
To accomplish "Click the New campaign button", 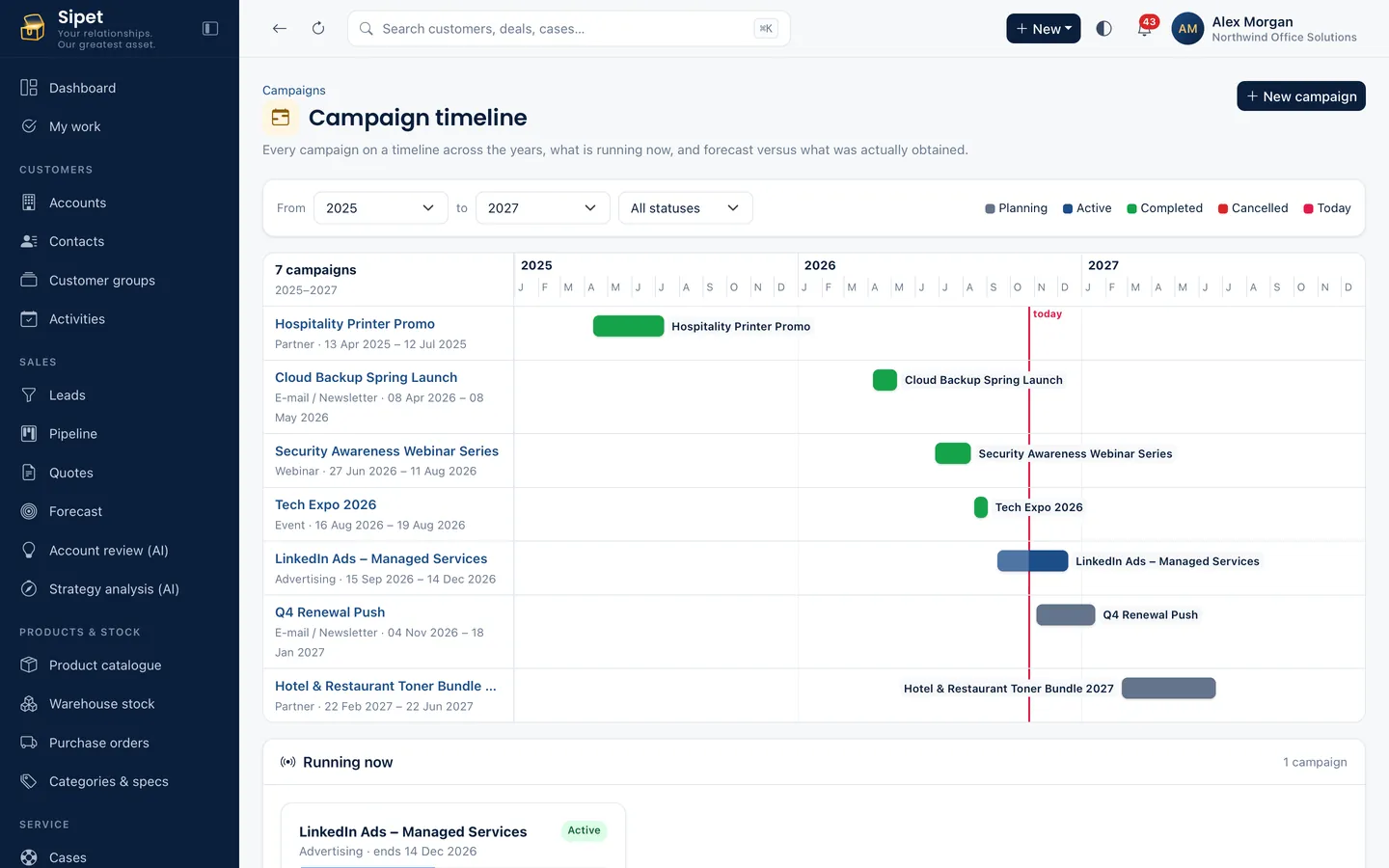I will click(x=1301, y=96).
